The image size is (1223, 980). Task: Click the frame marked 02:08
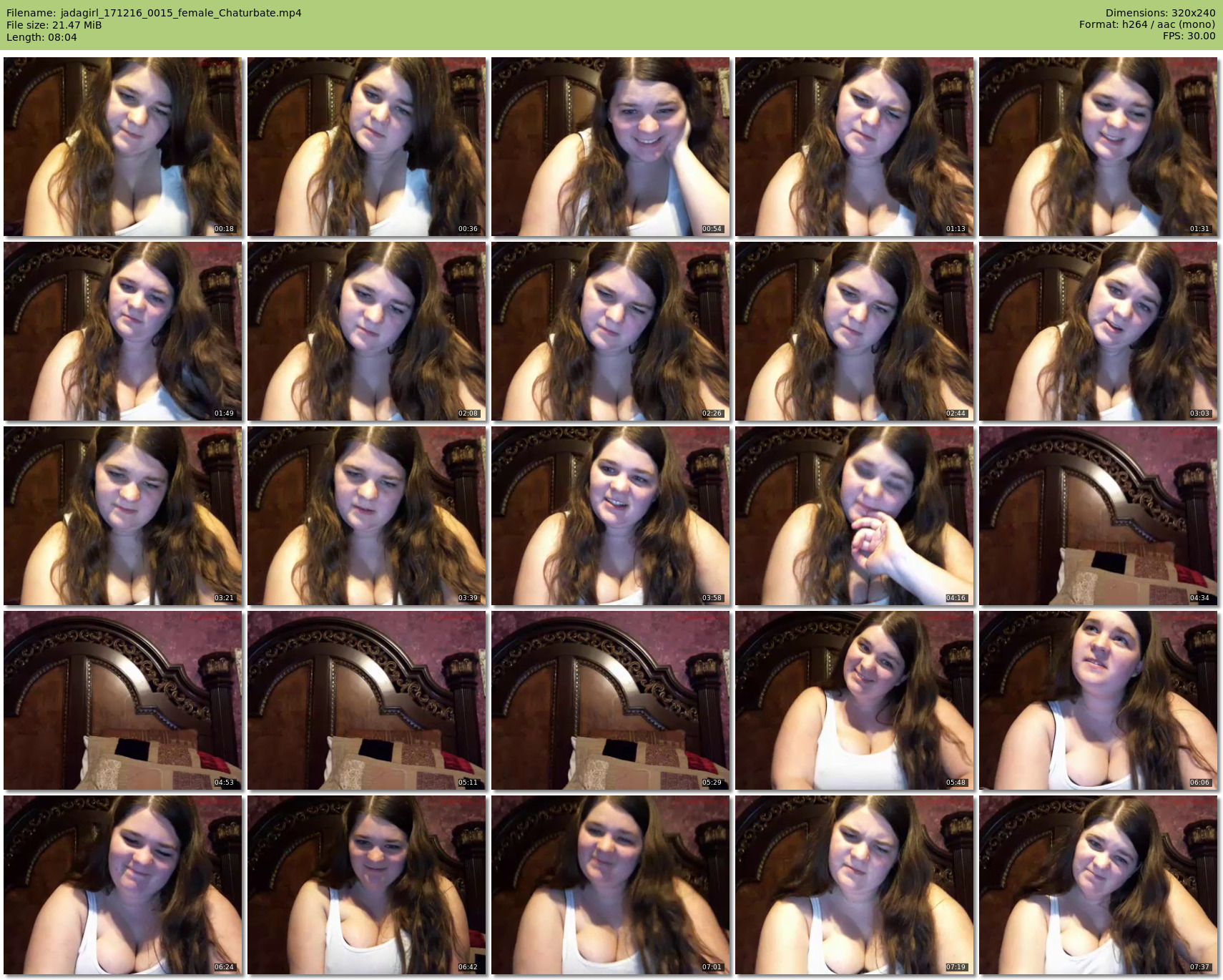pyautogui.click(x=367, y=331)
